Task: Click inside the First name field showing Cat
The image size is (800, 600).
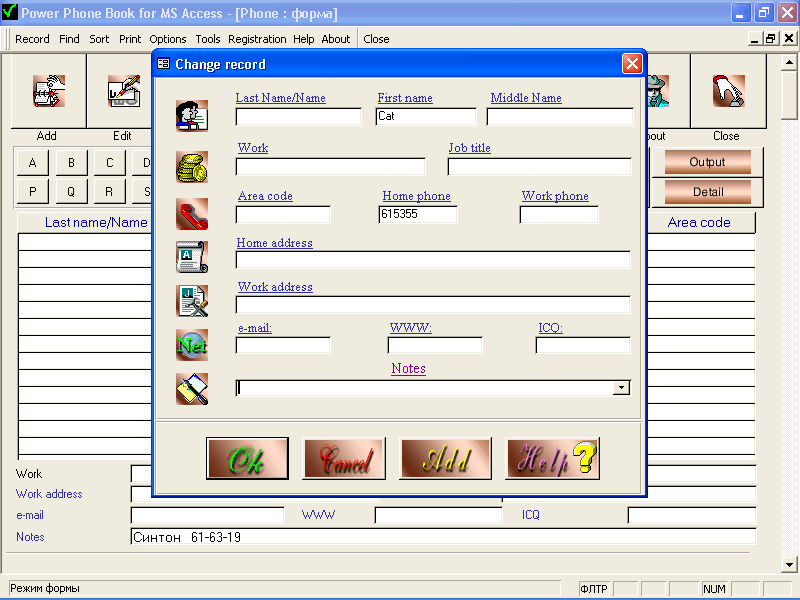Action: 425,116
